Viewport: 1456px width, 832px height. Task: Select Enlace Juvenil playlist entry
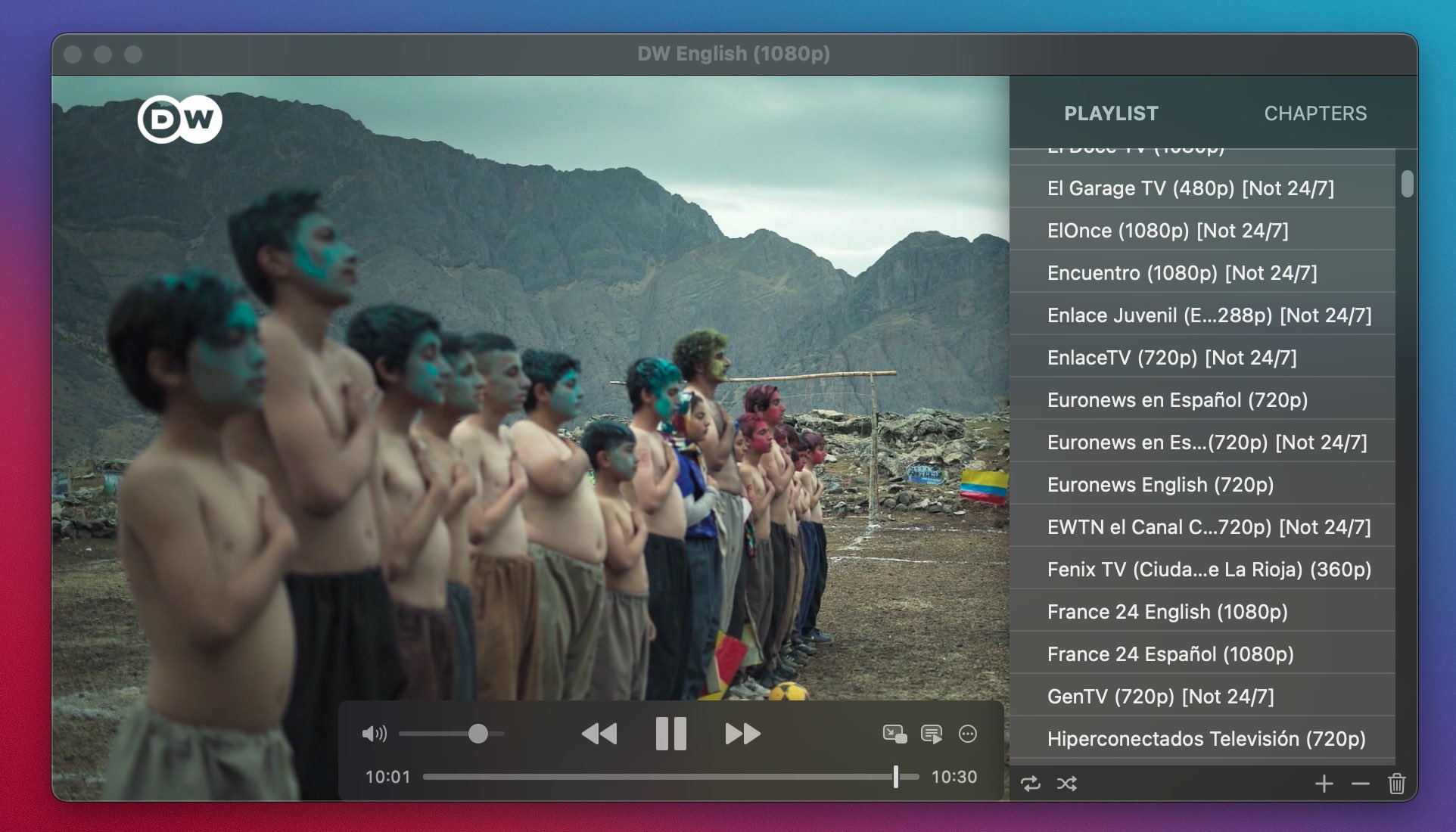[x=1202, y=315]
